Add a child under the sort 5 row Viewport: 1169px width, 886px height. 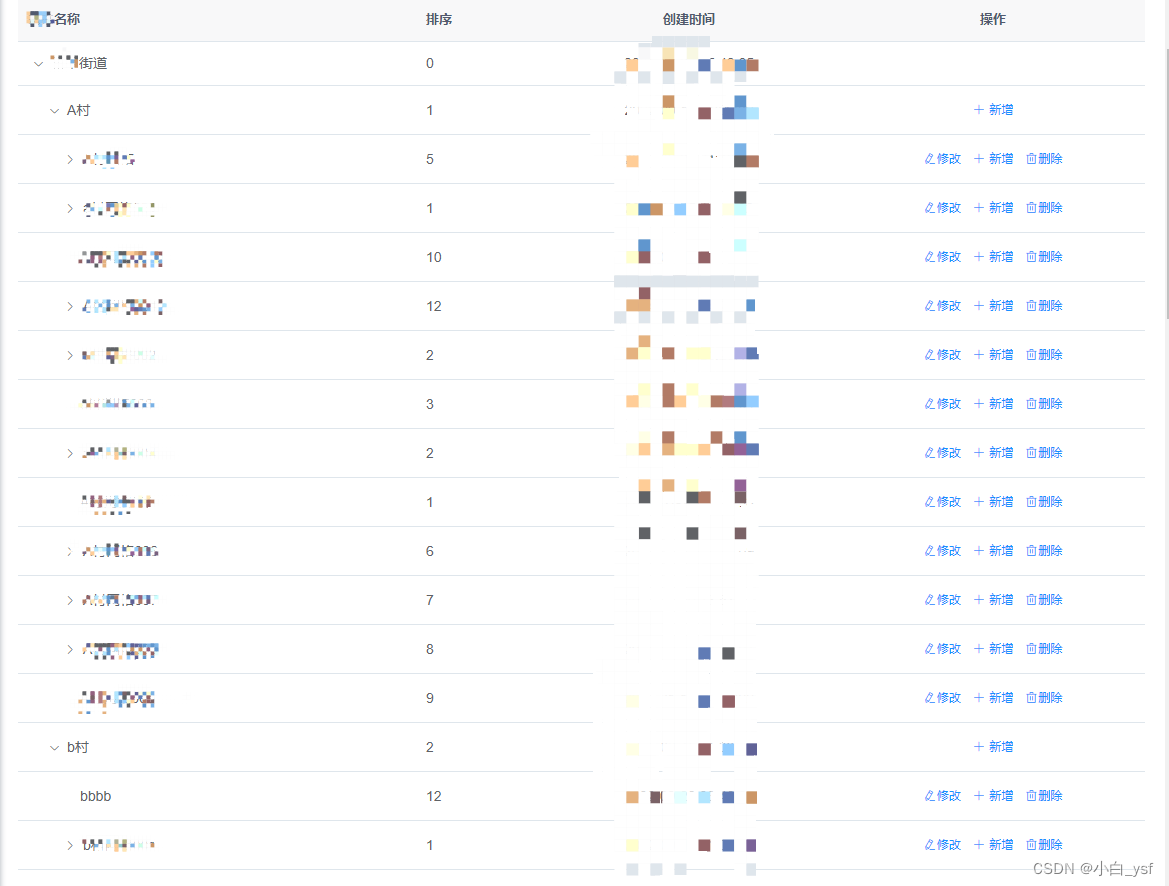point(994,159)
